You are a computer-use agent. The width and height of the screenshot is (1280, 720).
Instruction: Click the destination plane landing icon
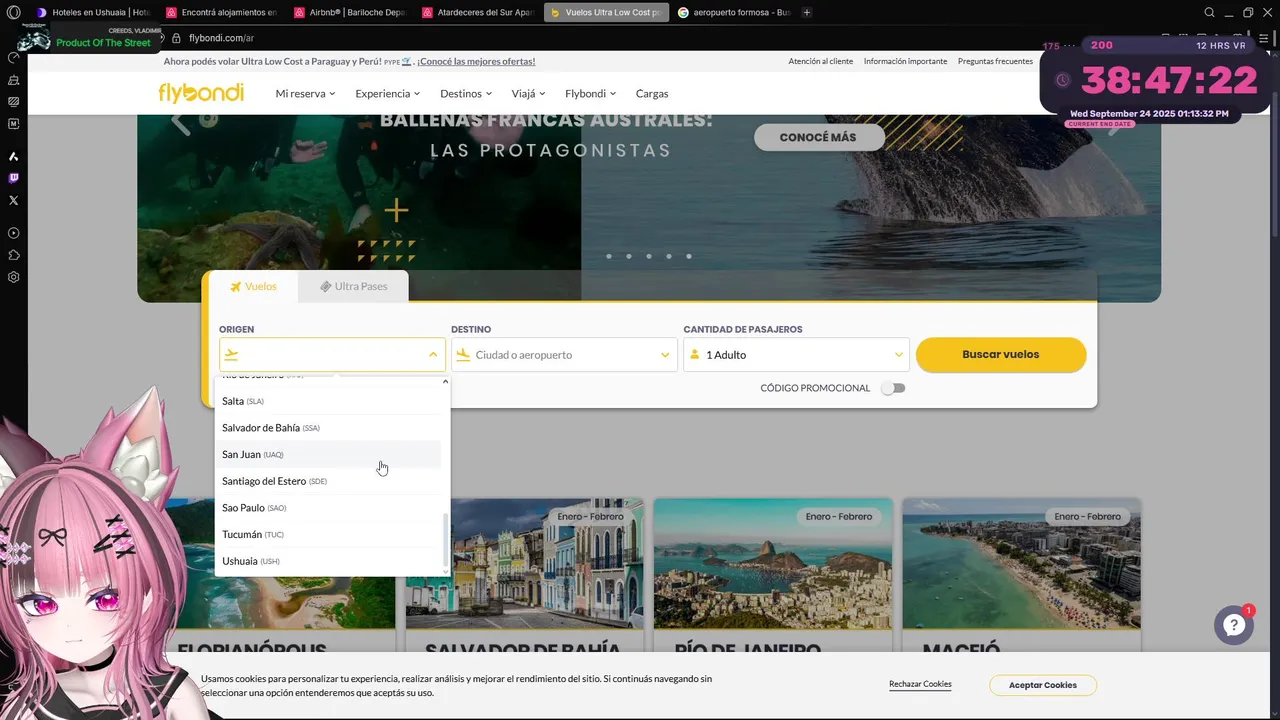[x=463, y=355]
